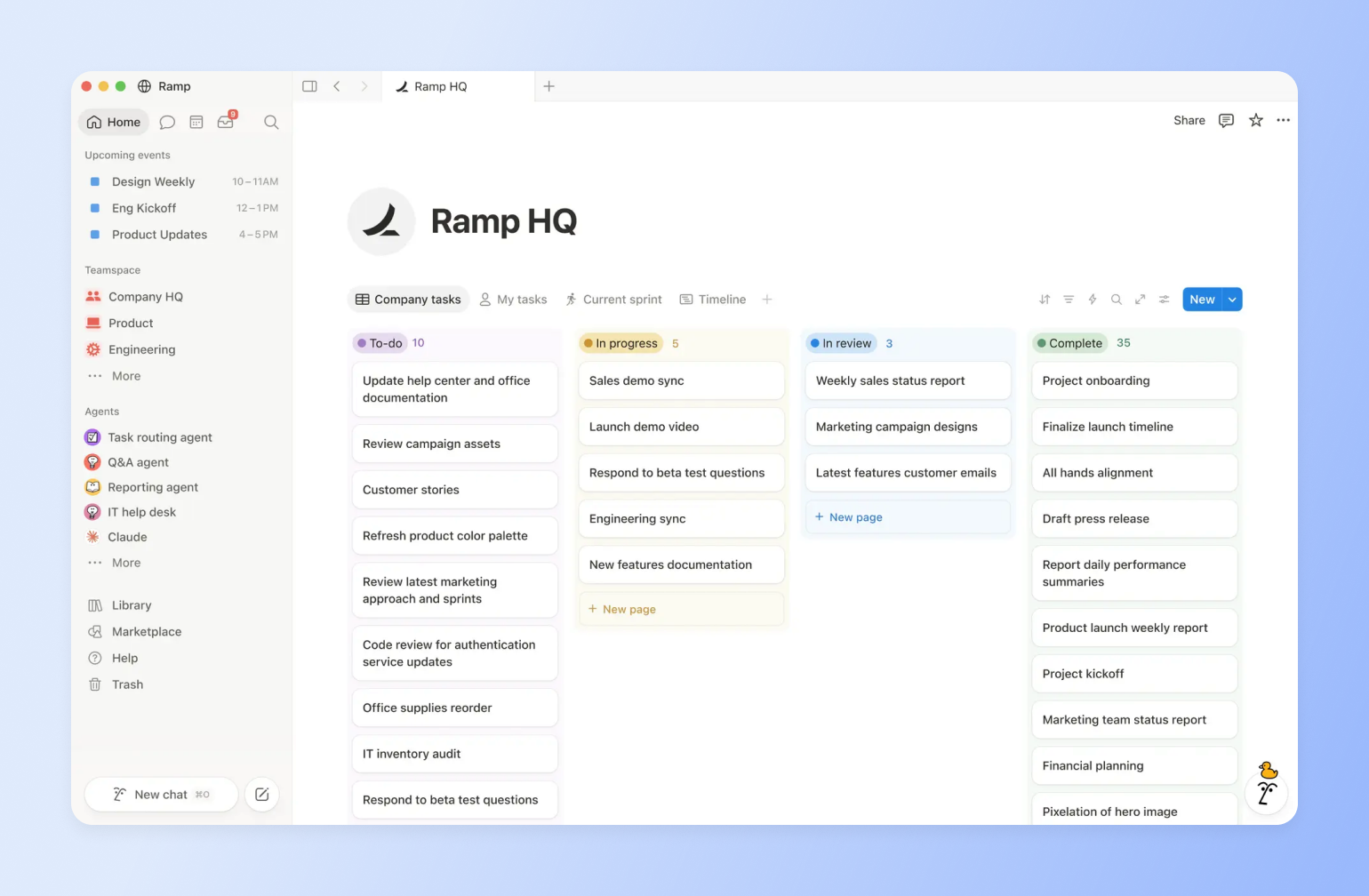This screenshot has height=896, width=1369.
Task: Open a new tab with plus icon
Action: click(548, 86)
